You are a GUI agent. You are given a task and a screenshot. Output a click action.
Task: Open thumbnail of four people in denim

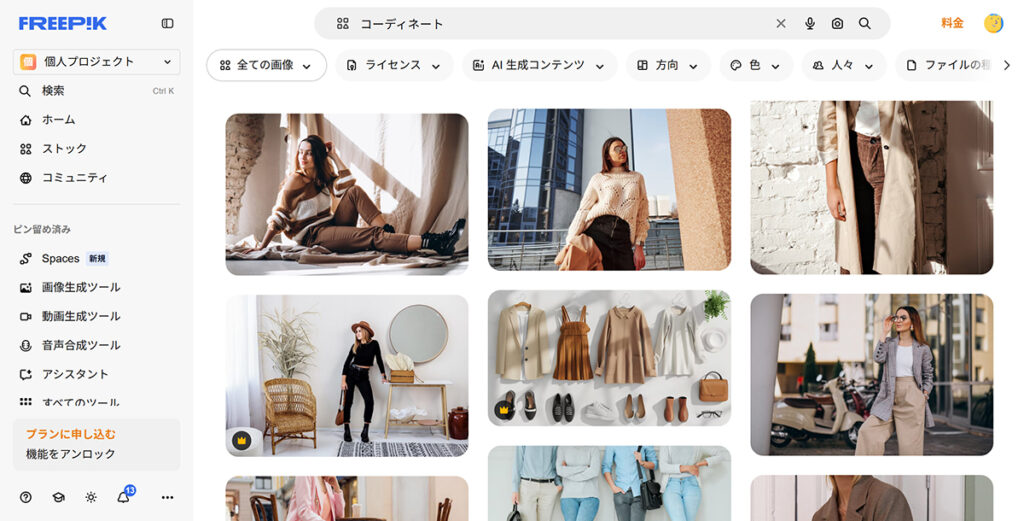pyautogui.click(x=609, y=483)
